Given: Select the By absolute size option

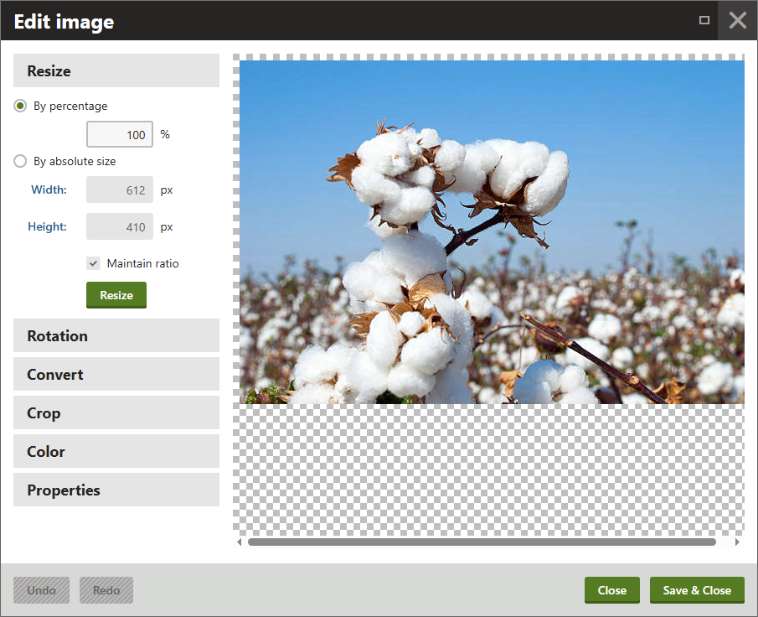Looking at the screenshot, I should click(21, 161).
